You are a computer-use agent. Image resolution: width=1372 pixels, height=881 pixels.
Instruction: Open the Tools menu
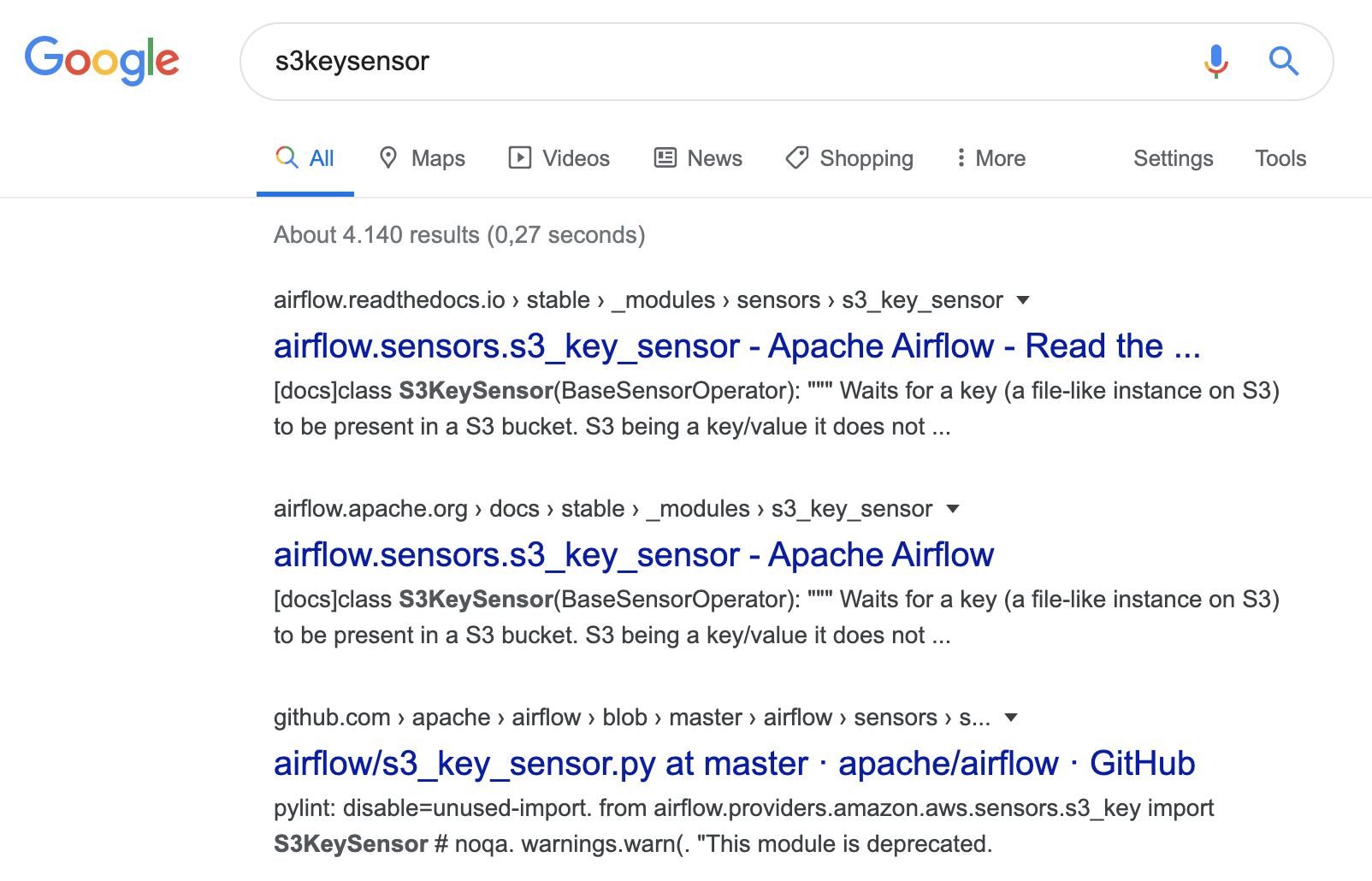tap(1280, 157)
